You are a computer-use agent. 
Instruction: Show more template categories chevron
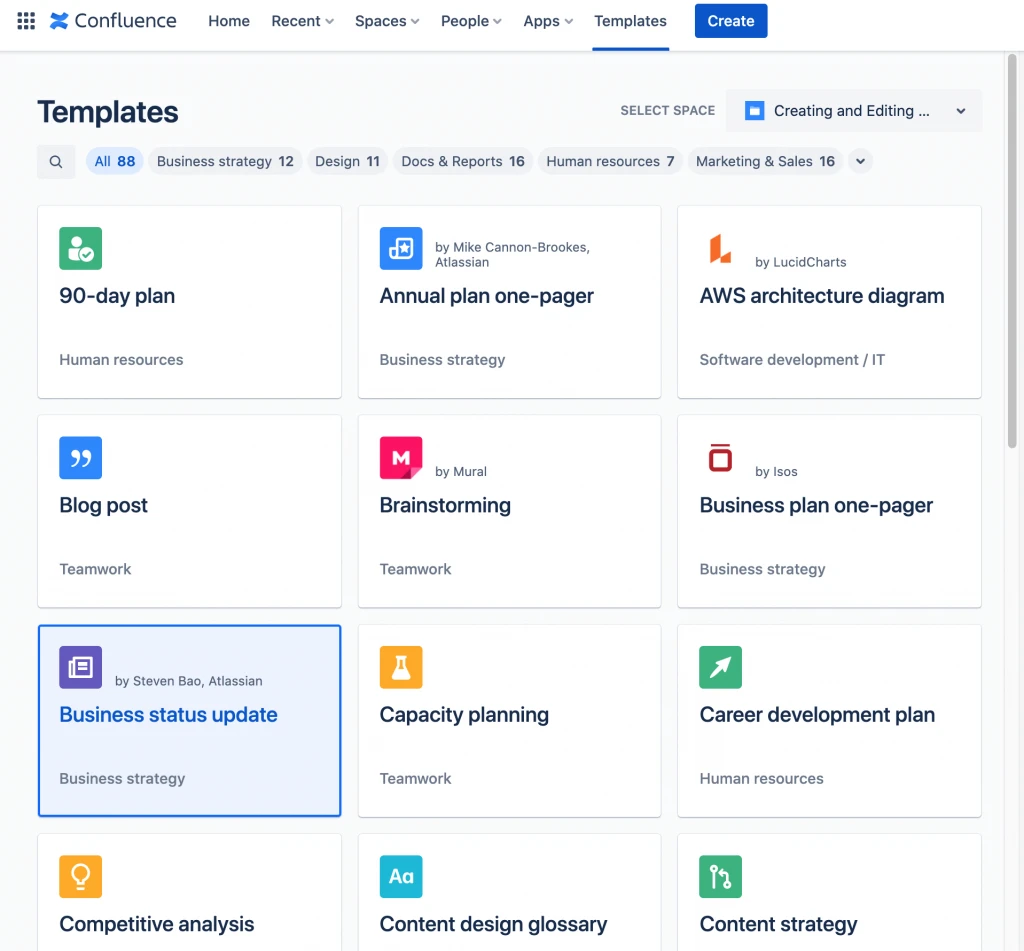tap(861, 161)
